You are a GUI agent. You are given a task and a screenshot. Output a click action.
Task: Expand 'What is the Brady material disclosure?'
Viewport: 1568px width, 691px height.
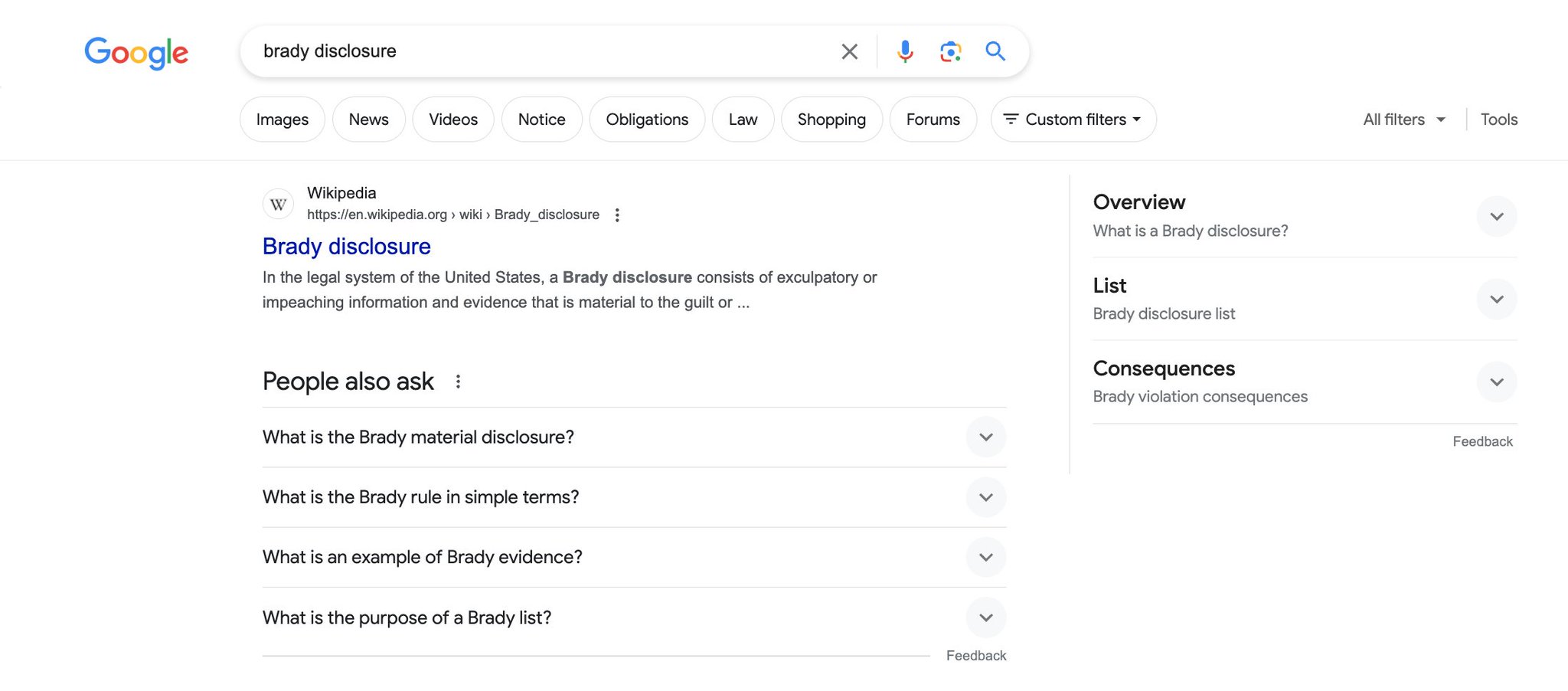coord(634,437)
